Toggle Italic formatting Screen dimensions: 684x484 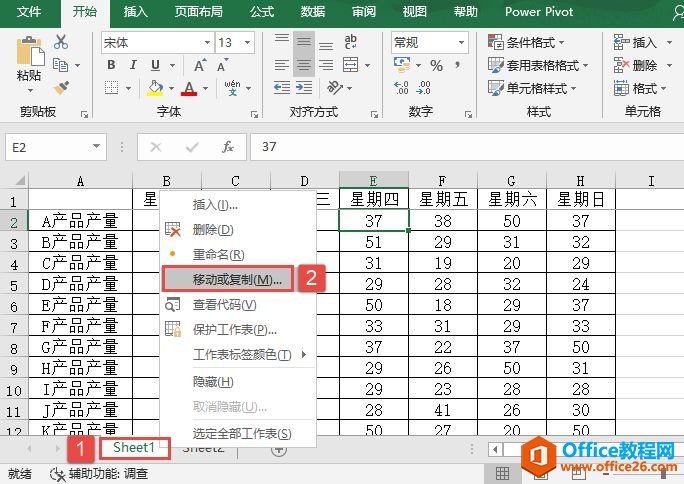tap(133, 65)
